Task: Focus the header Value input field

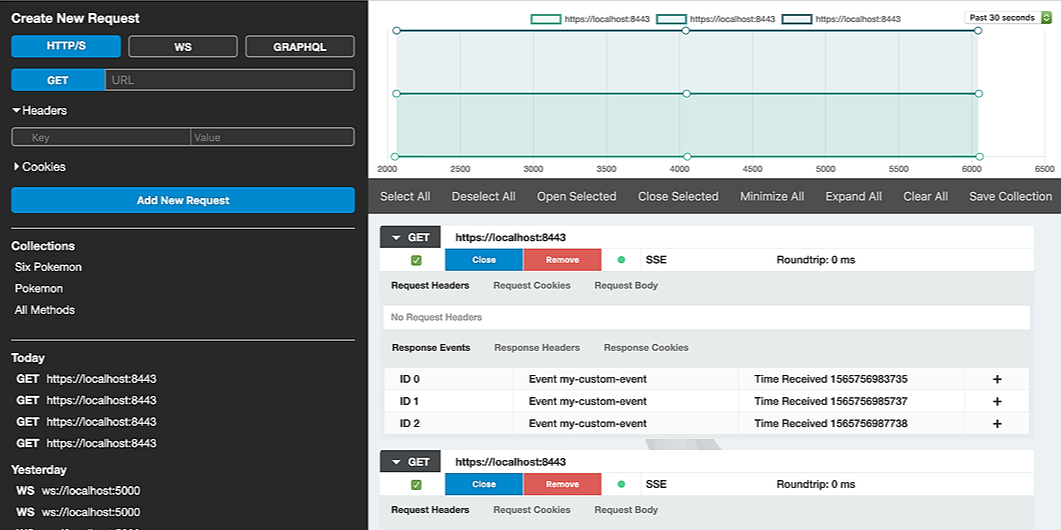Action: (272, 137)
